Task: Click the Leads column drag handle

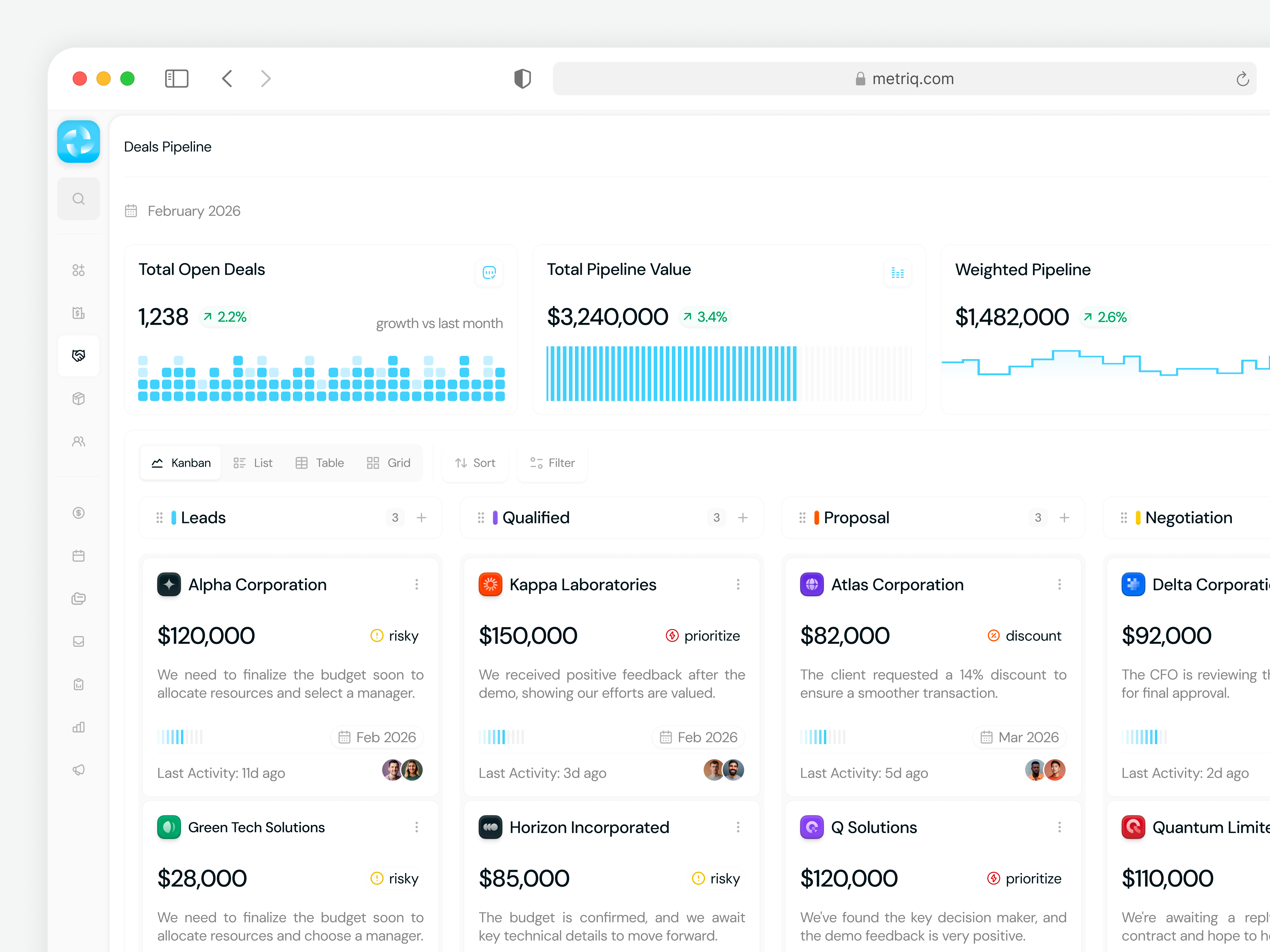Action: (160, 518)
